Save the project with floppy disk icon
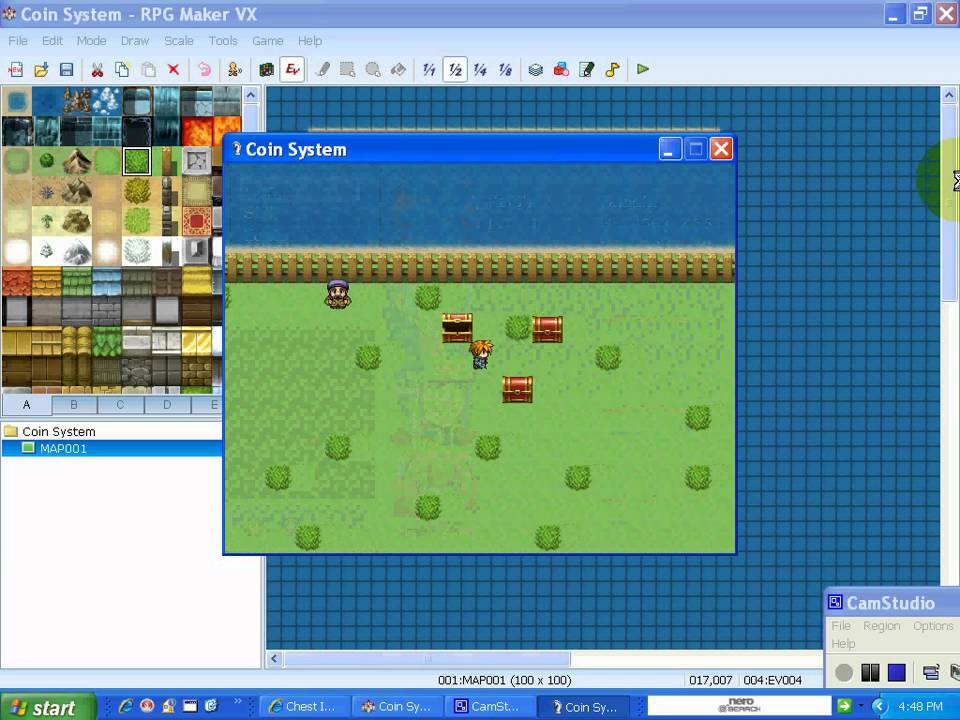Image resolution: width=960 pixels, height=720 pixels. click(66, 69)
